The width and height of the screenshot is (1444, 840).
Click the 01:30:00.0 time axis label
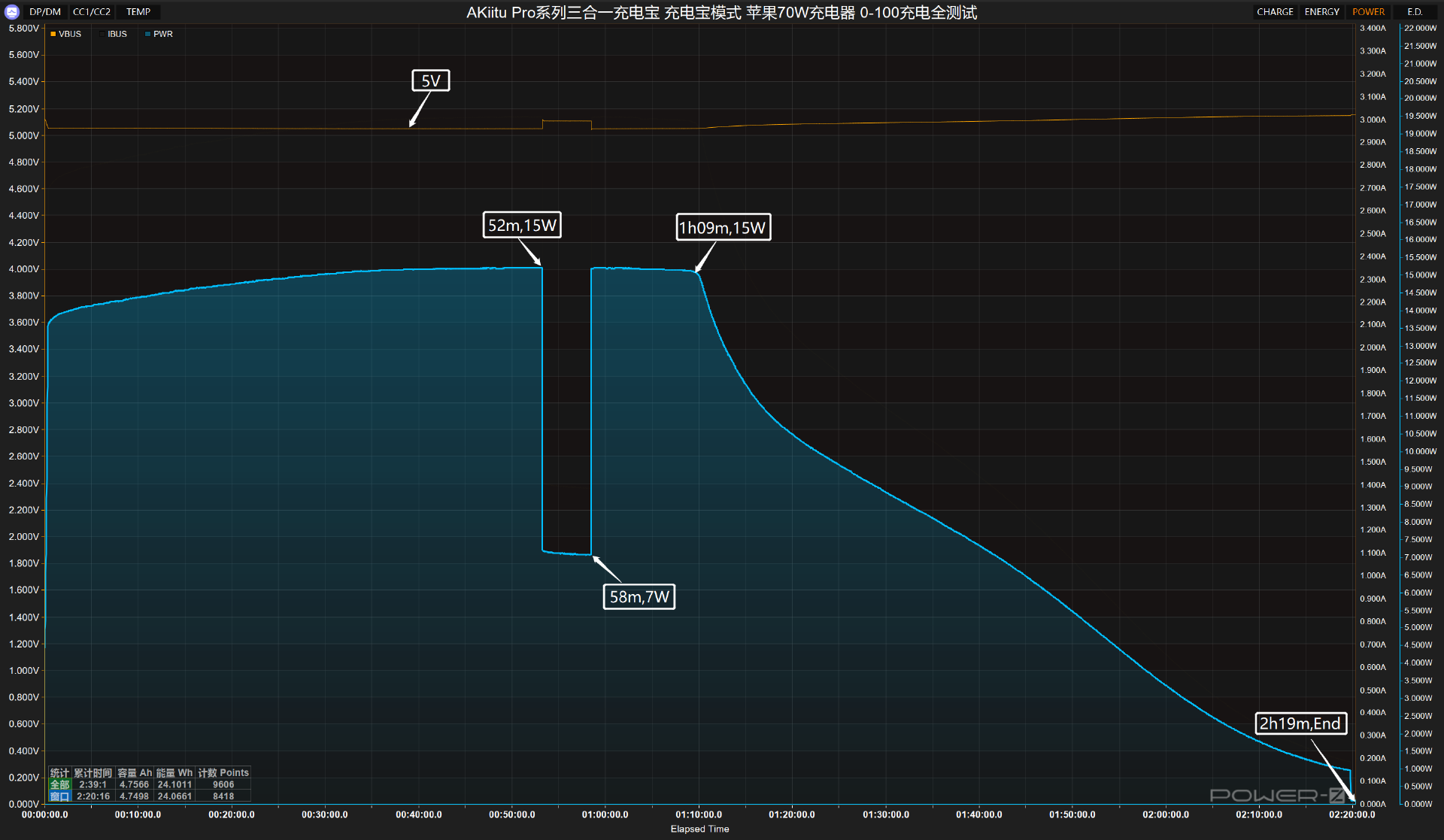pyautogui.click(x=886, y=814)
